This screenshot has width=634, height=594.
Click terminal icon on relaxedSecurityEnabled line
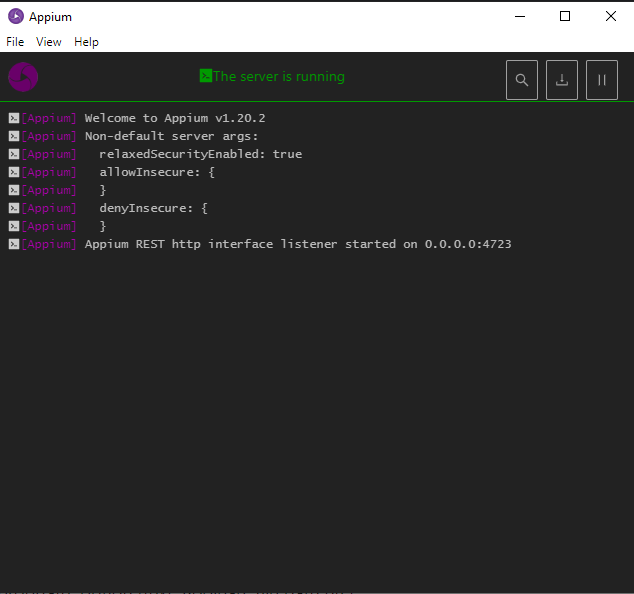click(x=14, y=154)
